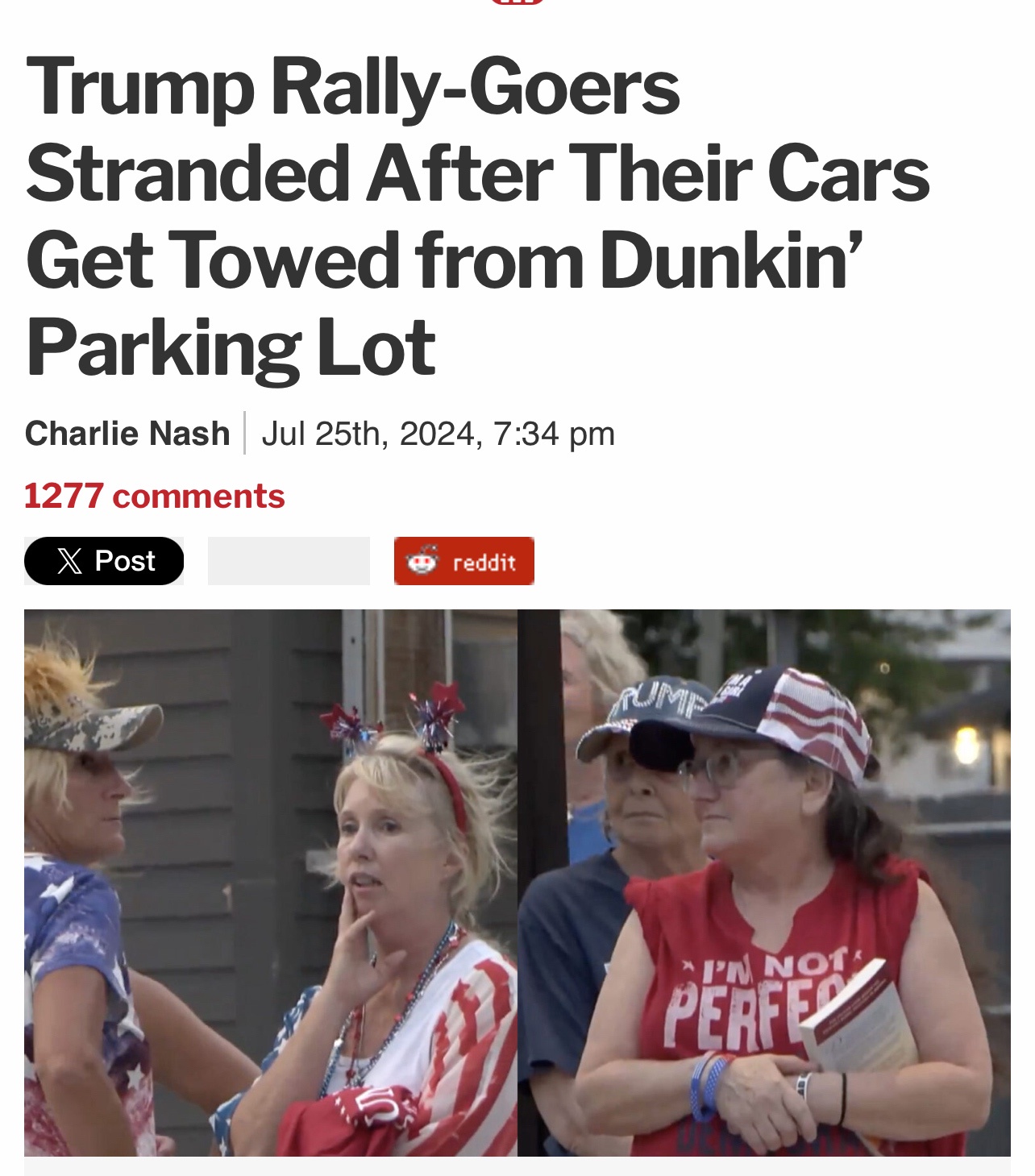Click 'Stranded After Their Cars' headline line
Screen dimensions: 1035x1176
coord(478,173)
